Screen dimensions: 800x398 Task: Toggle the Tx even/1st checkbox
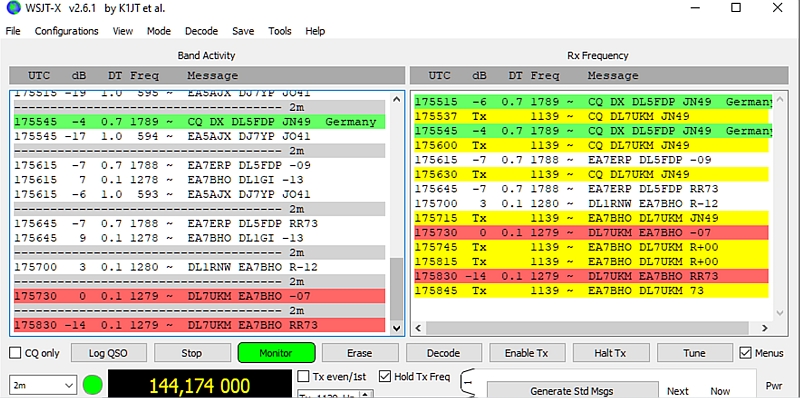[x=304, y=377]
